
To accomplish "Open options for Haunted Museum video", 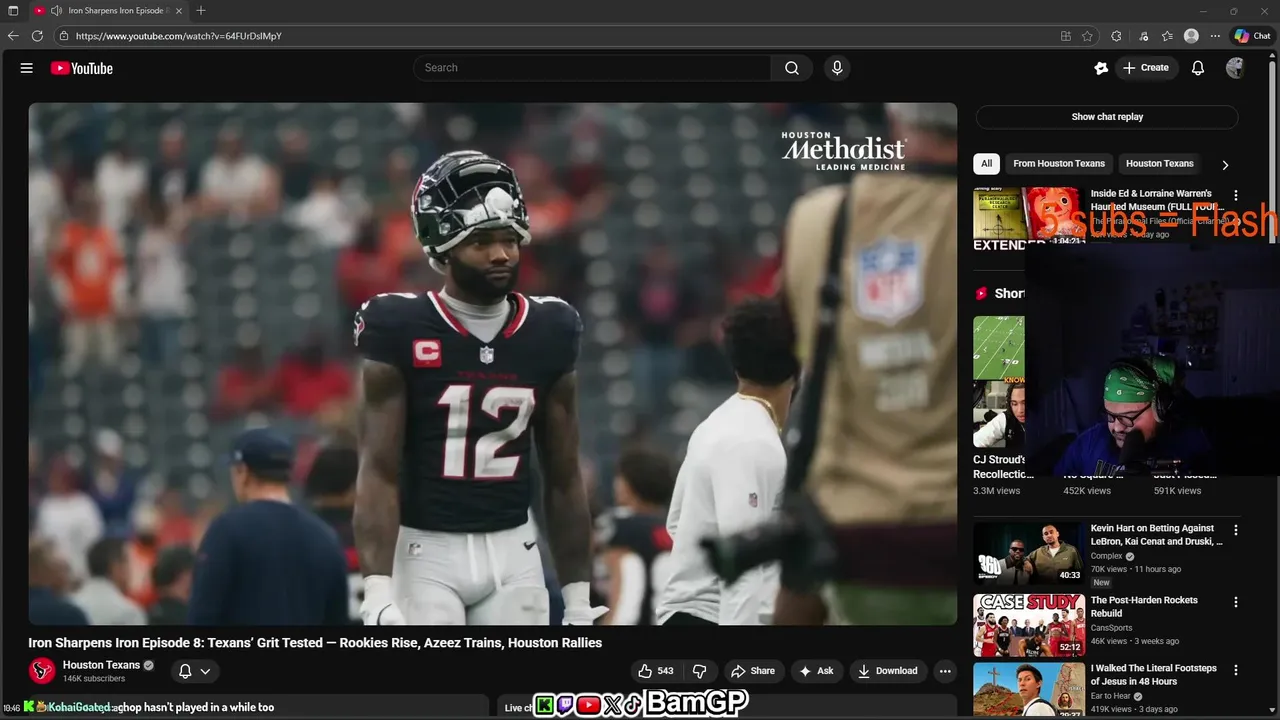I will (1236, 196).
